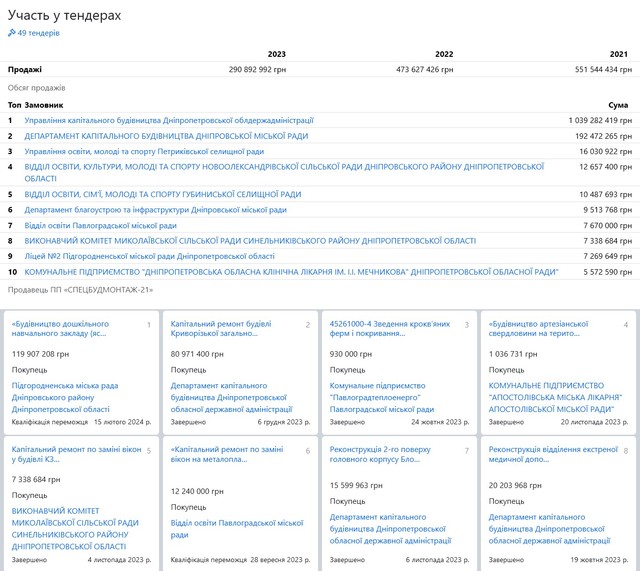Open tender «Капітальний ремонт по заміні вікон на металопла

pyautogui.click(x=227, y=454)
